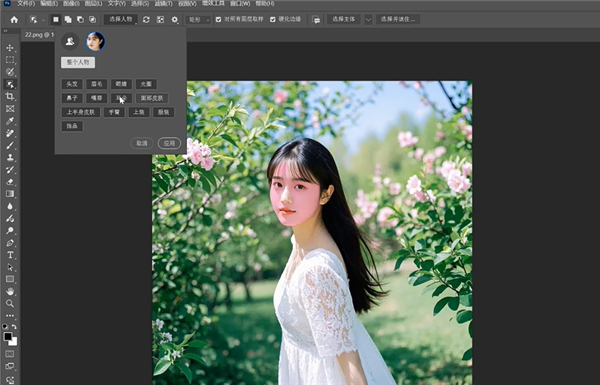Open the Edit Toolbar three-dots menu
Image resolution: width=600 pixels, height=385 pixels.
click(x=10, y=316)
